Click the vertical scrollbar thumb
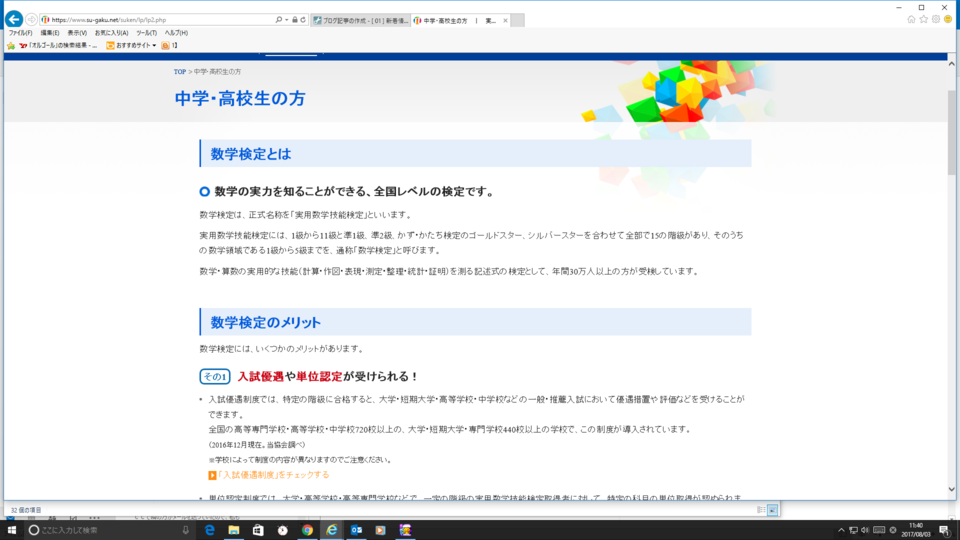 pos(951,132)
